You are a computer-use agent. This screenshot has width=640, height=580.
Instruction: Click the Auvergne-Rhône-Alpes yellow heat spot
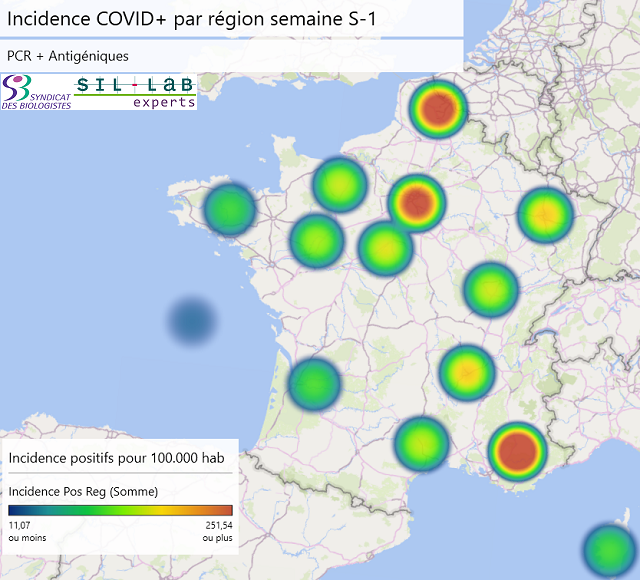467,372
